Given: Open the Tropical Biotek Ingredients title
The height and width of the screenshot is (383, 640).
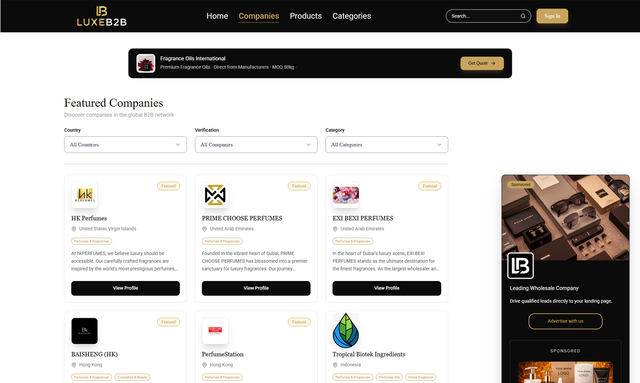Looking at the screenshot, I should (369, 354).
